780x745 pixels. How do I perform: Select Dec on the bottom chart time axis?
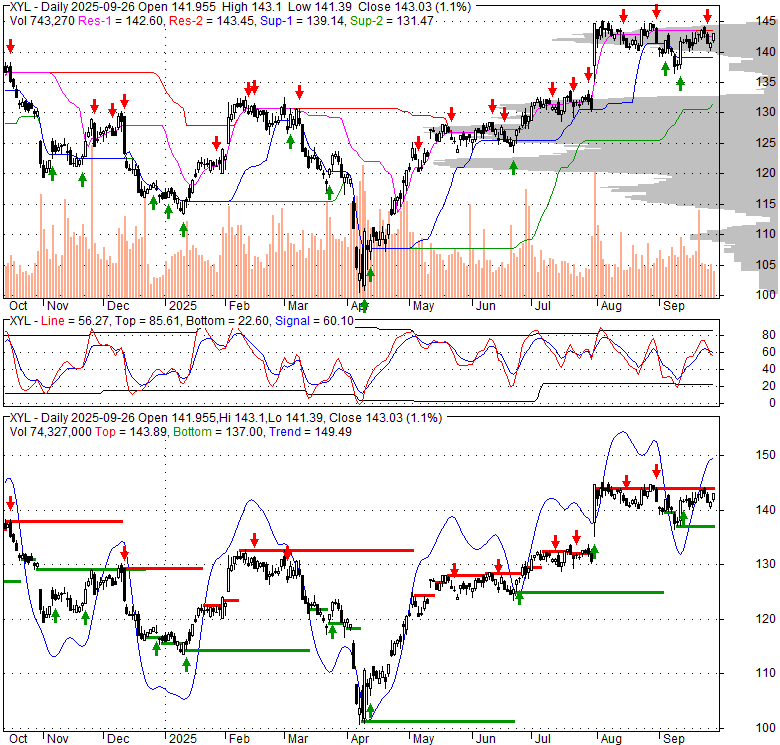tap(118, 739)
